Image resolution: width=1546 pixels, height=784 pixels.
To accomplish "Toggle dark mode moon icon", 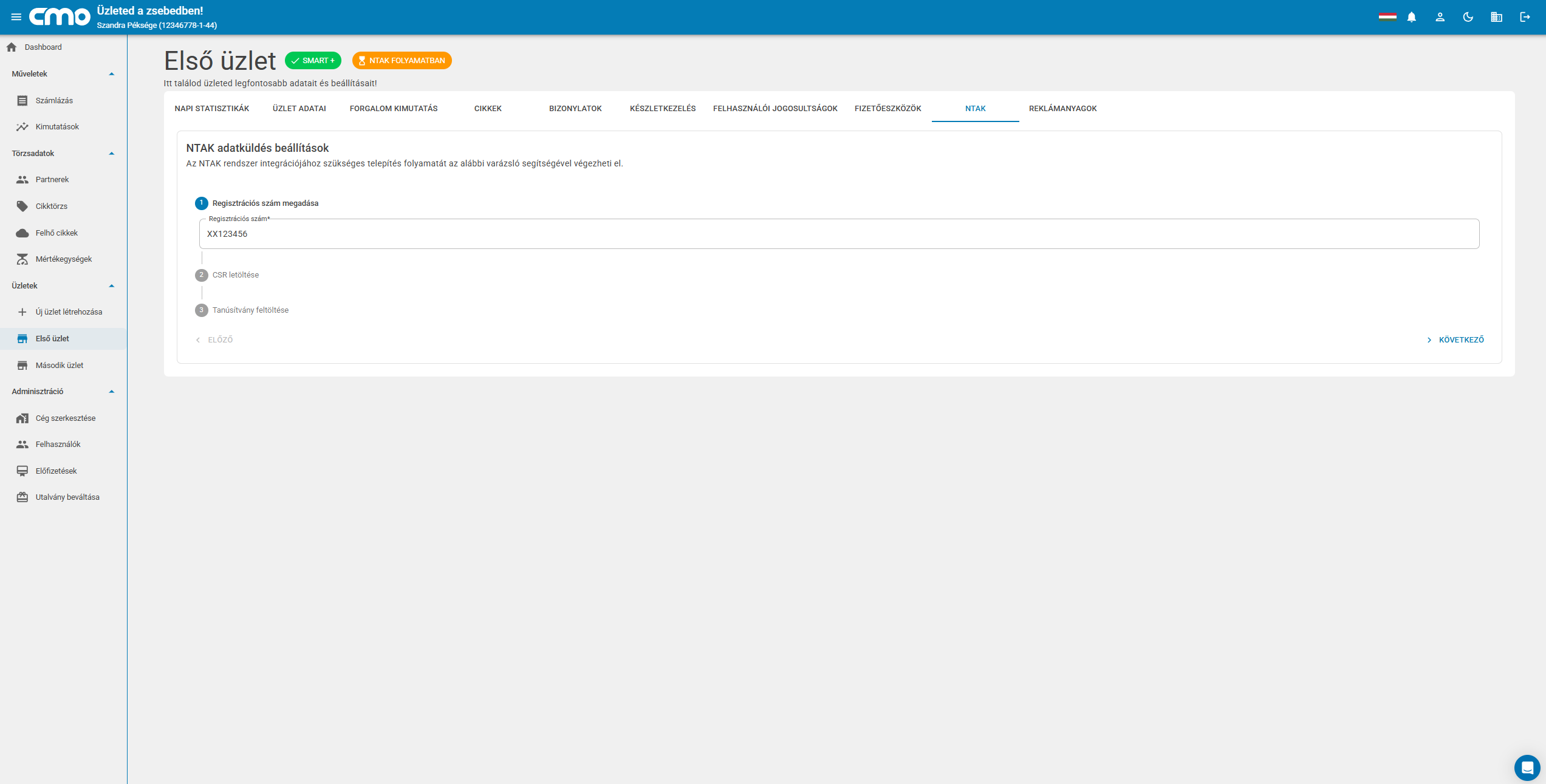I will pos(1468,17).
